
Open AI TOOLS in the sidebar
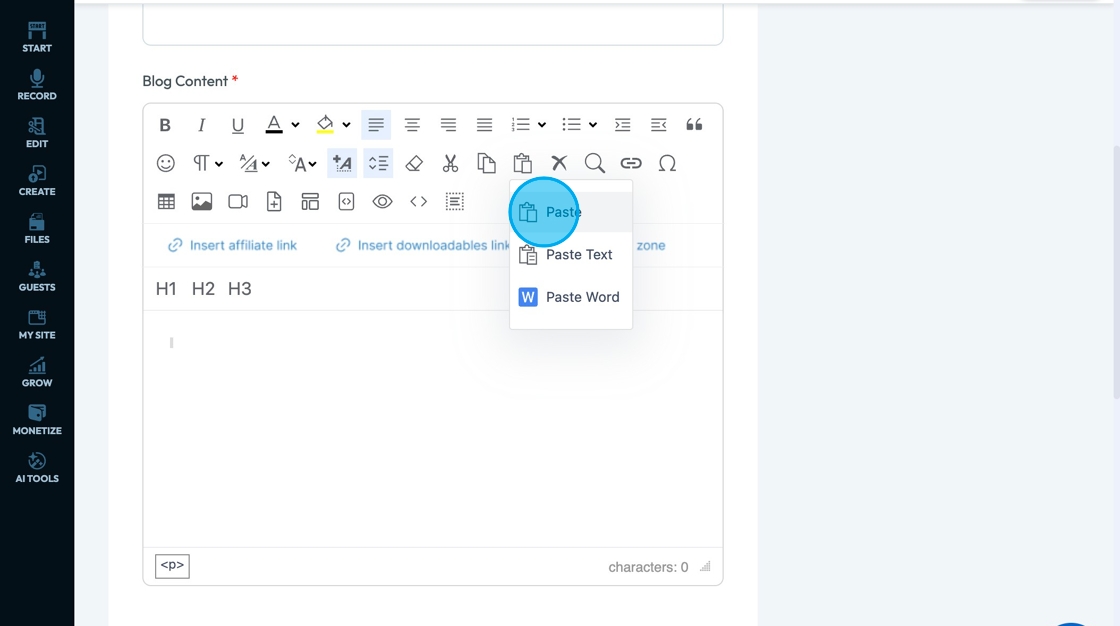click(37, 468)
